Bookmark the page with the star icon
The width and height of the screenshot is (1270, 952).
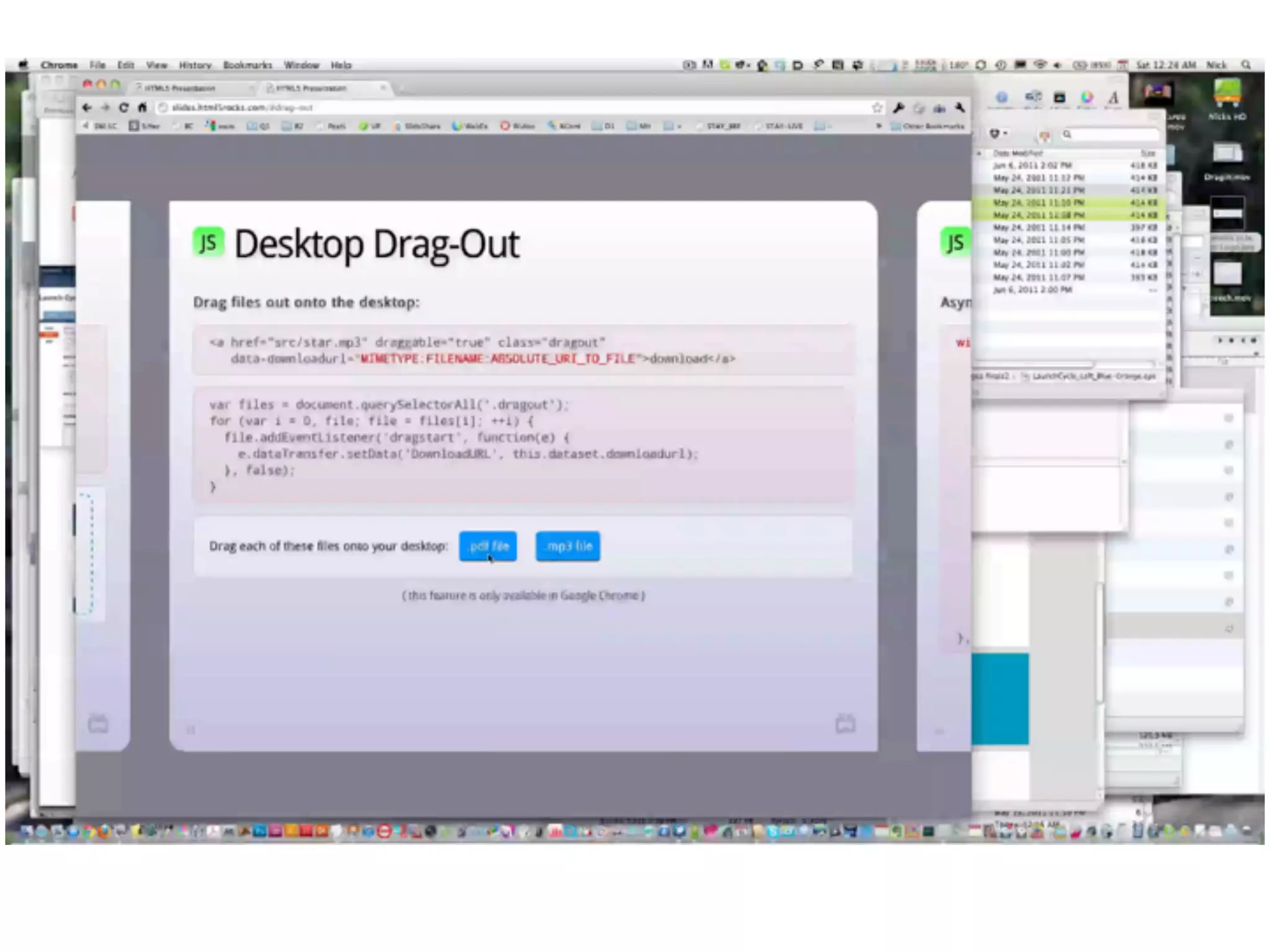(877, 108)
